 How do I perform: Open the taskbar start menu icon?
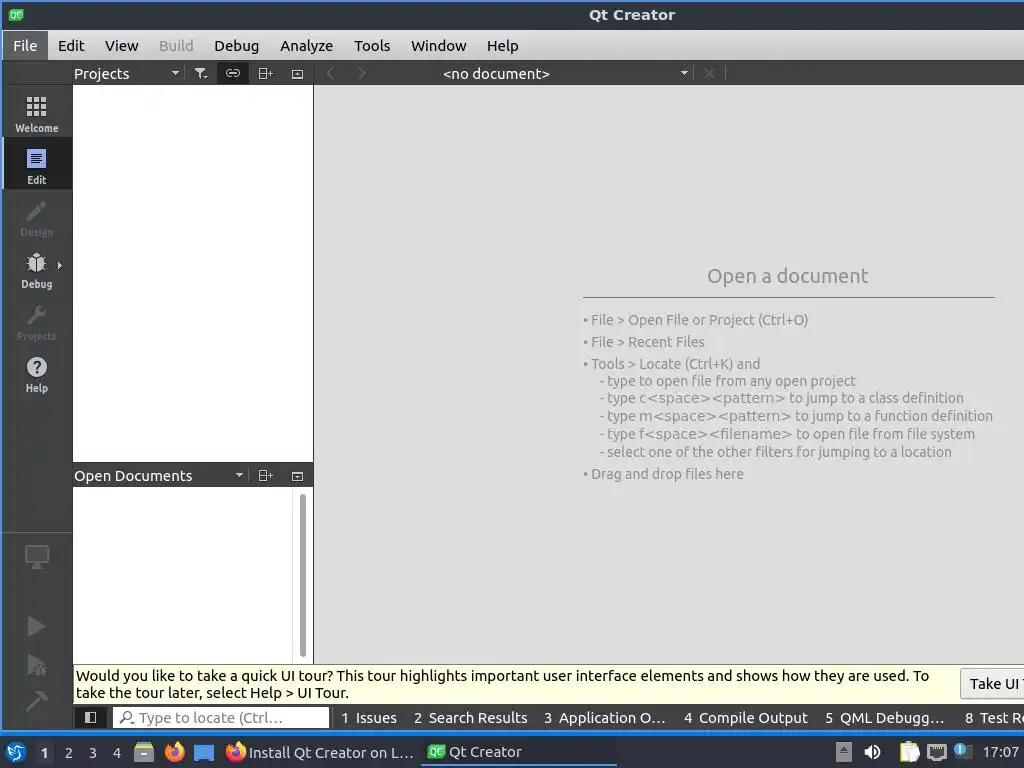point(16,752)
